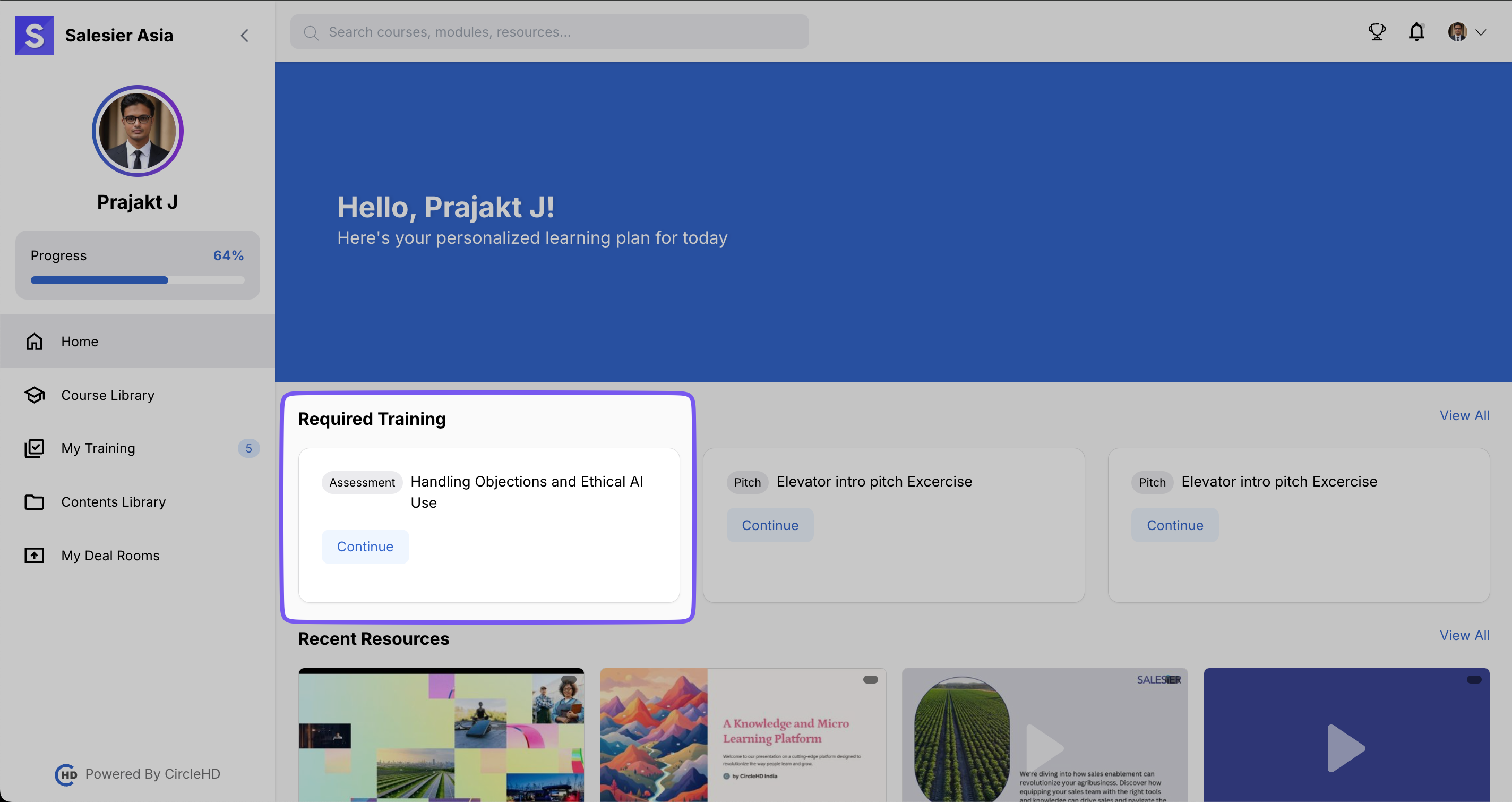Continue the Handling Objections assessment

coord(365,547)
